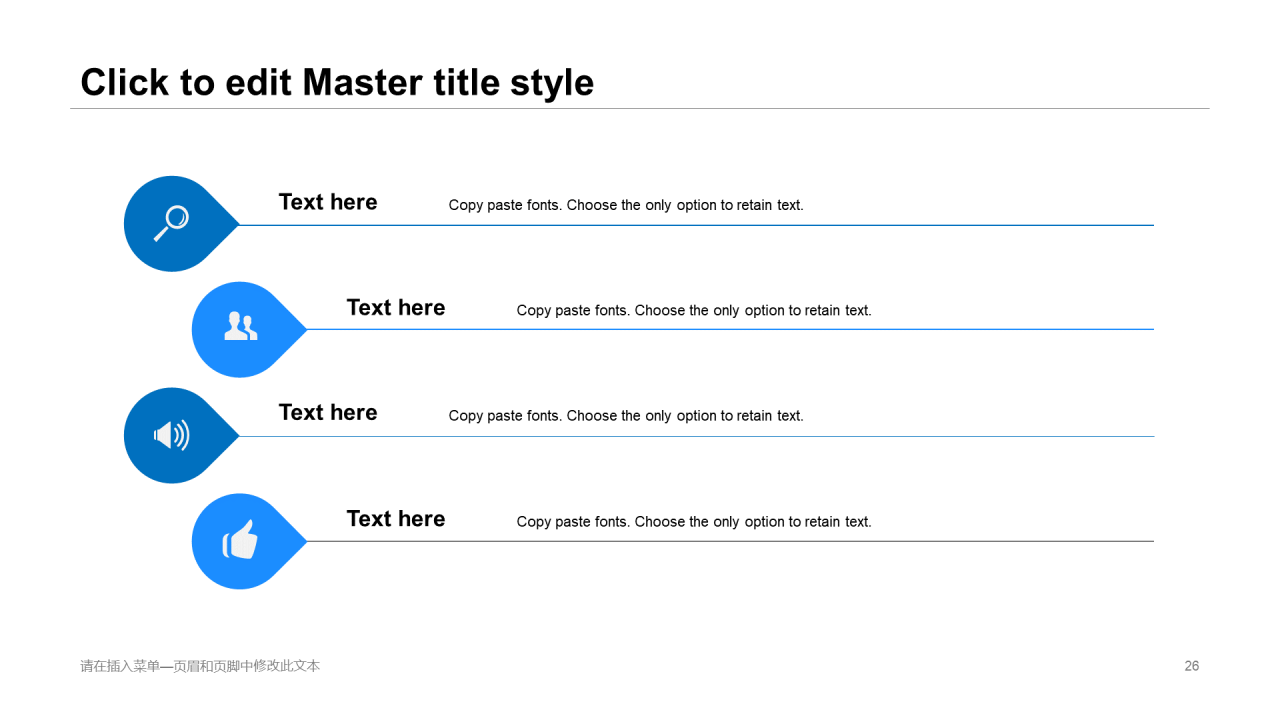Click the magnifying glass search icon
The width and height of the screenshot is (1280, 720).
[x=171, y=223]
